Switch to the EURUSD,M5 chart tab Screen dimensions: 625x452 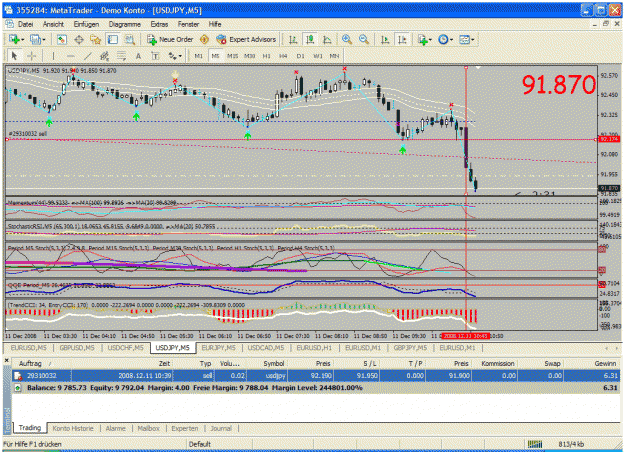point(29,348)
